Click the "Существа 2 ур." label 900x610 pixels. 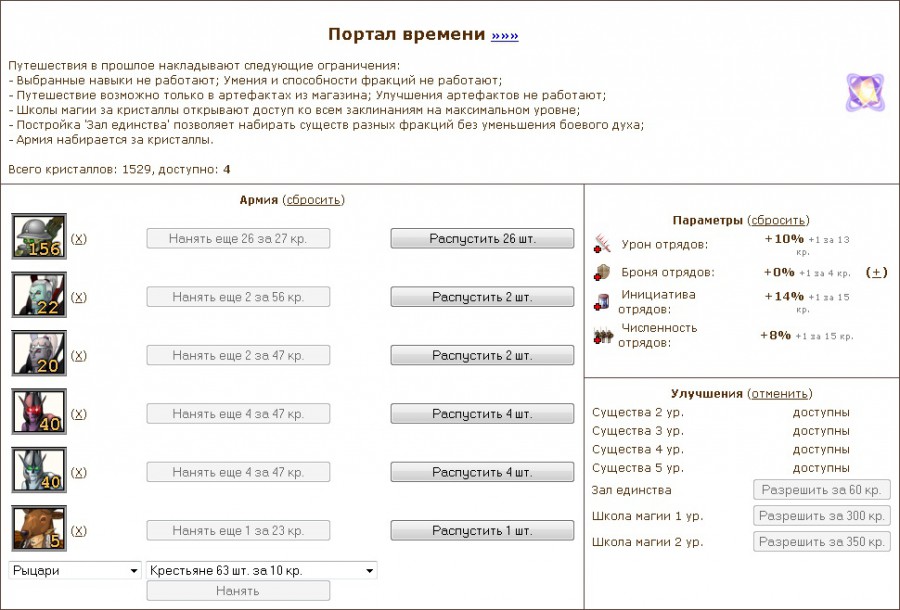point(638,413)
